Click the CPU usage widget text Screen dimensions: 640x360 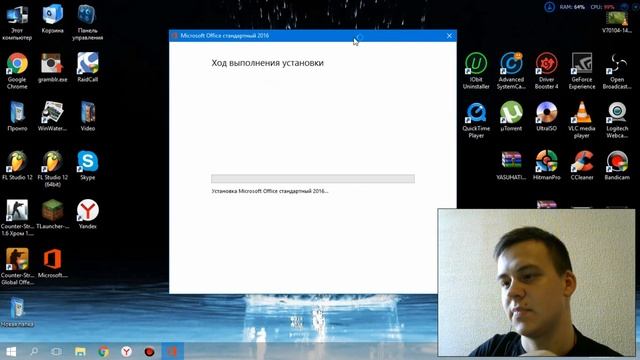(602, 7)
